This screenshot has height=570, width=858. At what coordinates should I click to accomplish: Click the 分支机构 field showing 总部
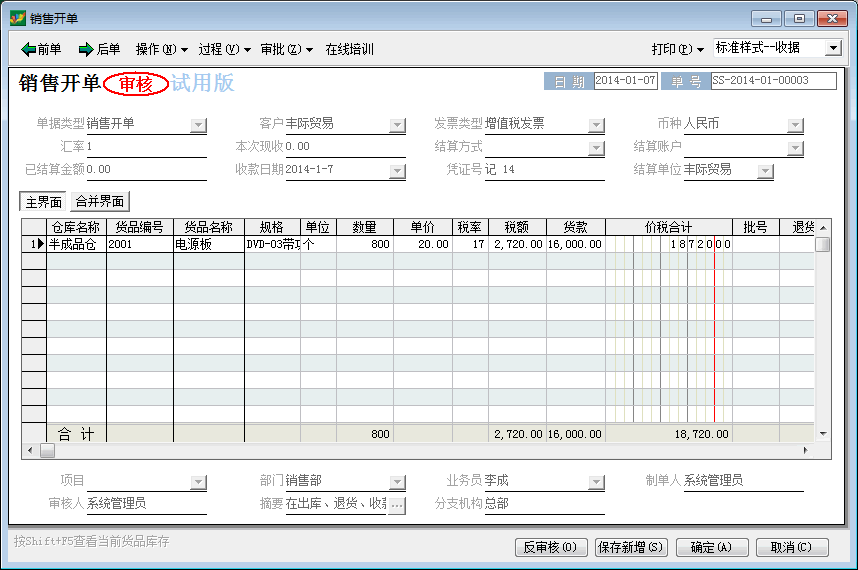tap(544, 503)
